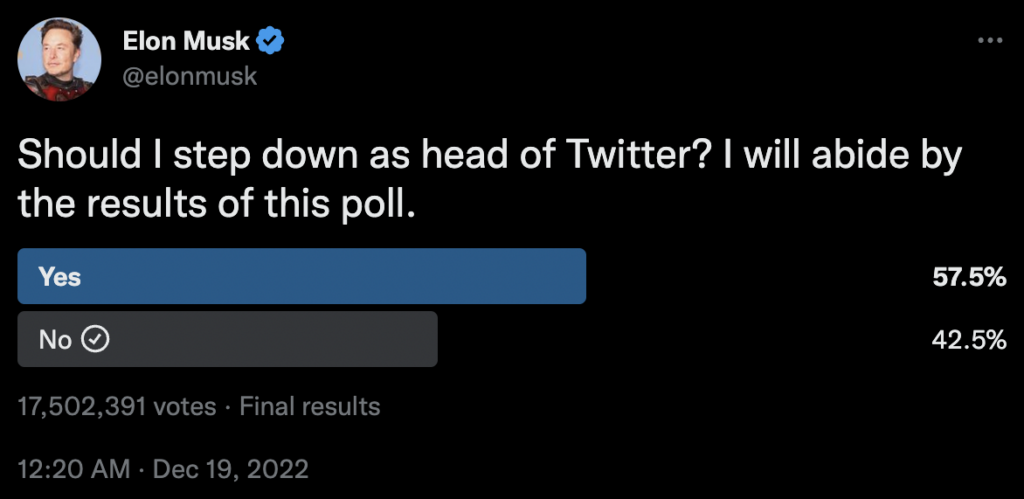Open Elon Musk's profile picture
Screen dimensions: 1024x499
pyautogui.click(x=61, y=59)
